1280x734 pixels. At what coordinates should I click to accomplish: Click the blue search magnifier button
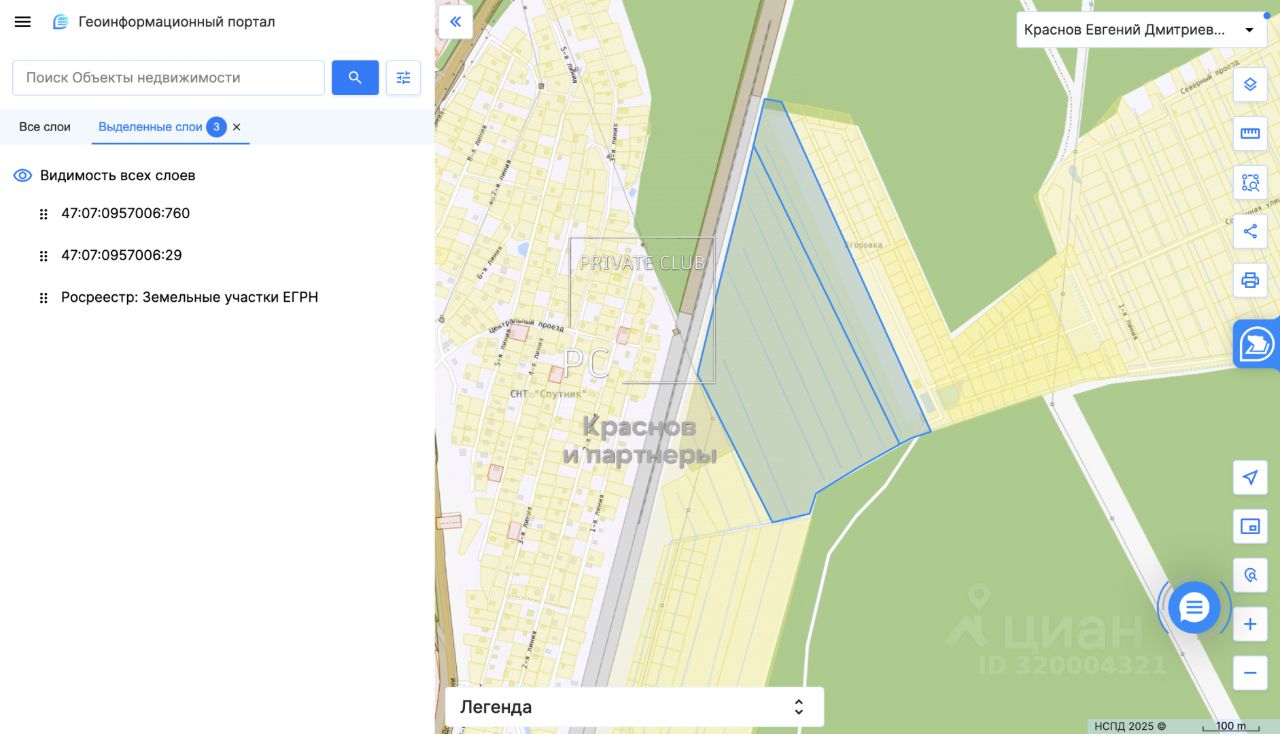point(355,78)
